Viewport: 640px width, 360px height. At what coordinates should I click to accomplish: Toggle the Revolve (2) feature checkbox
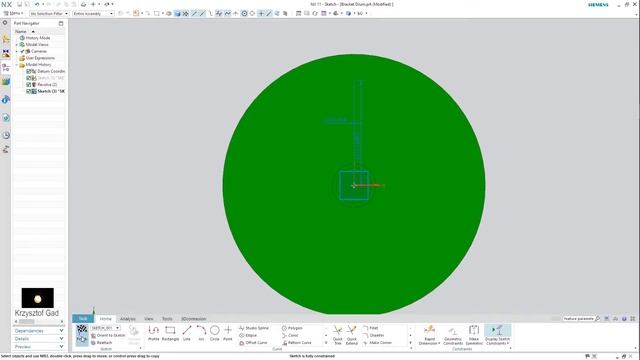tap(29, 84)
